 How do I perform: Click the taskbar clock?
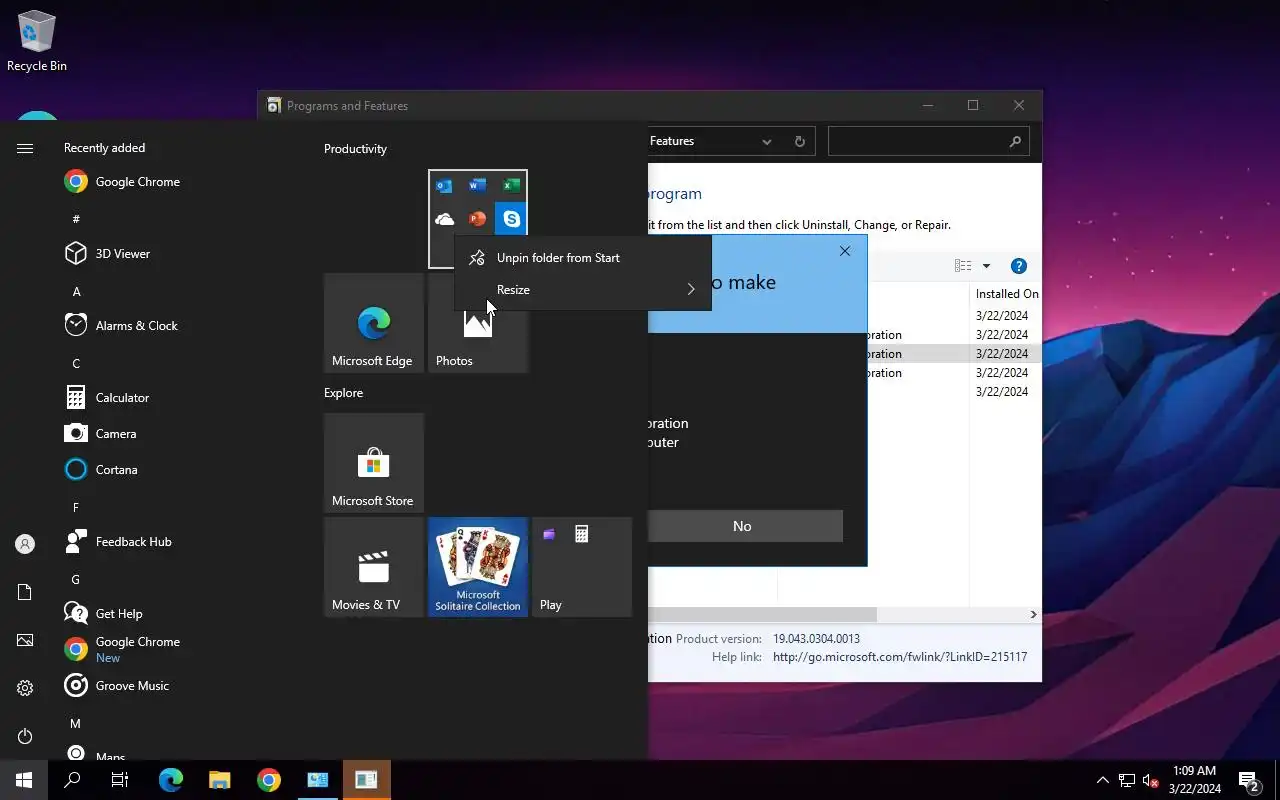pos(1194,780)
